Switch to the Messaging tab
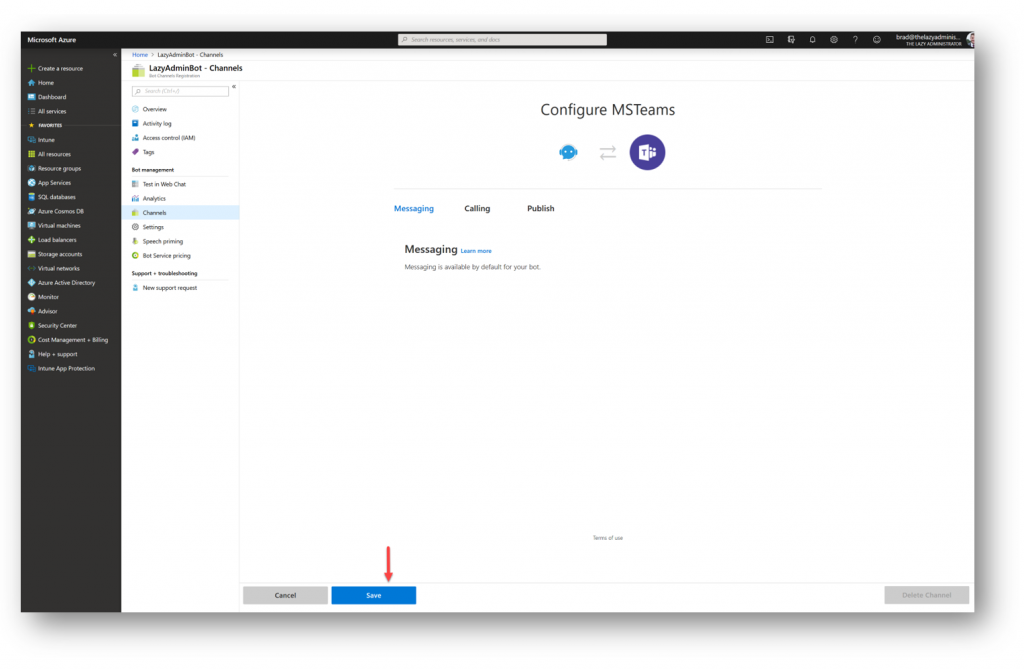The image size is (1024, 670). (x=414, y=209)
